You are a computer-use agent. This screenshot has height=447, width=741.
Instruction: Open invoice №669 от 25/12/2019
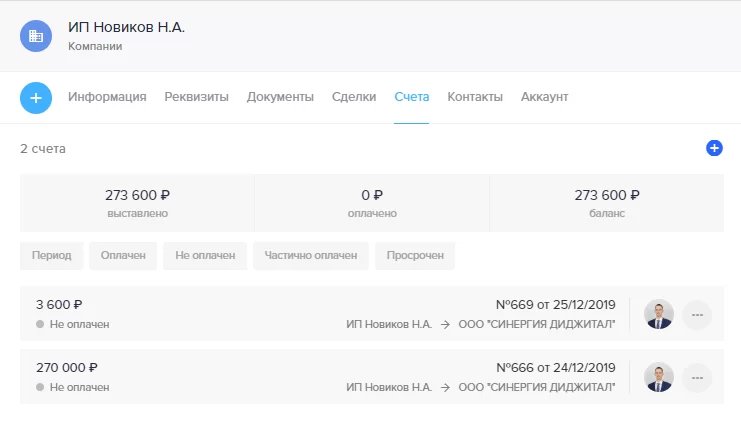coord(555,305)
